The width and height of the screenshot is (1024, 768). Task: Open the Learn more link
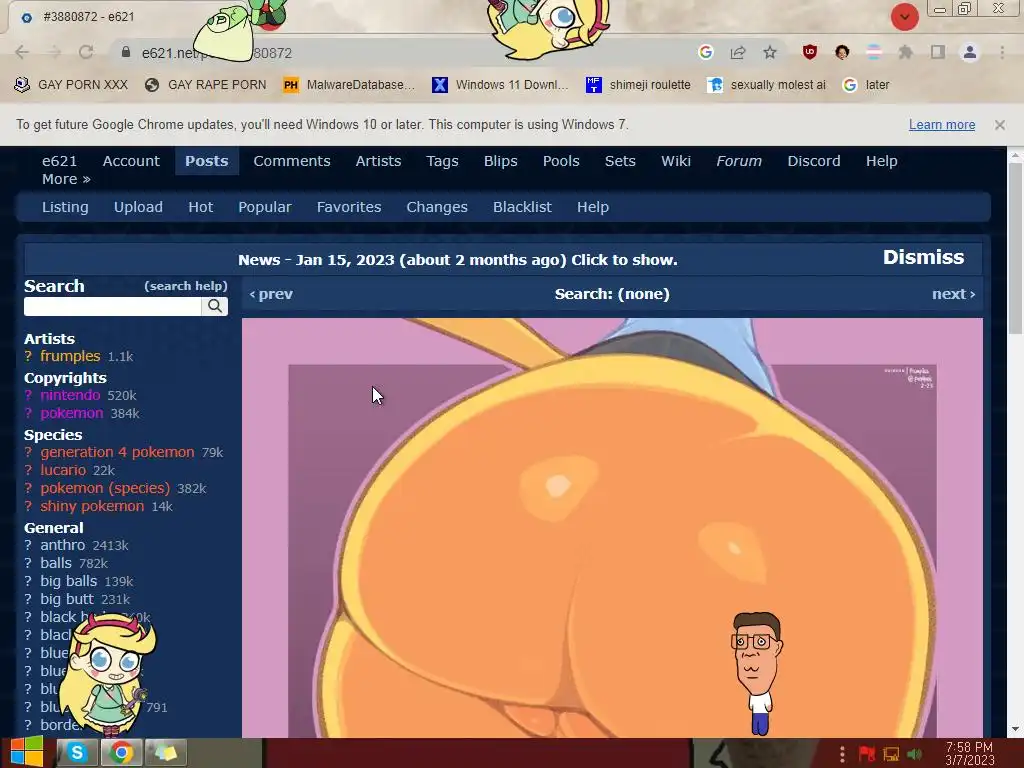(942, 125)
